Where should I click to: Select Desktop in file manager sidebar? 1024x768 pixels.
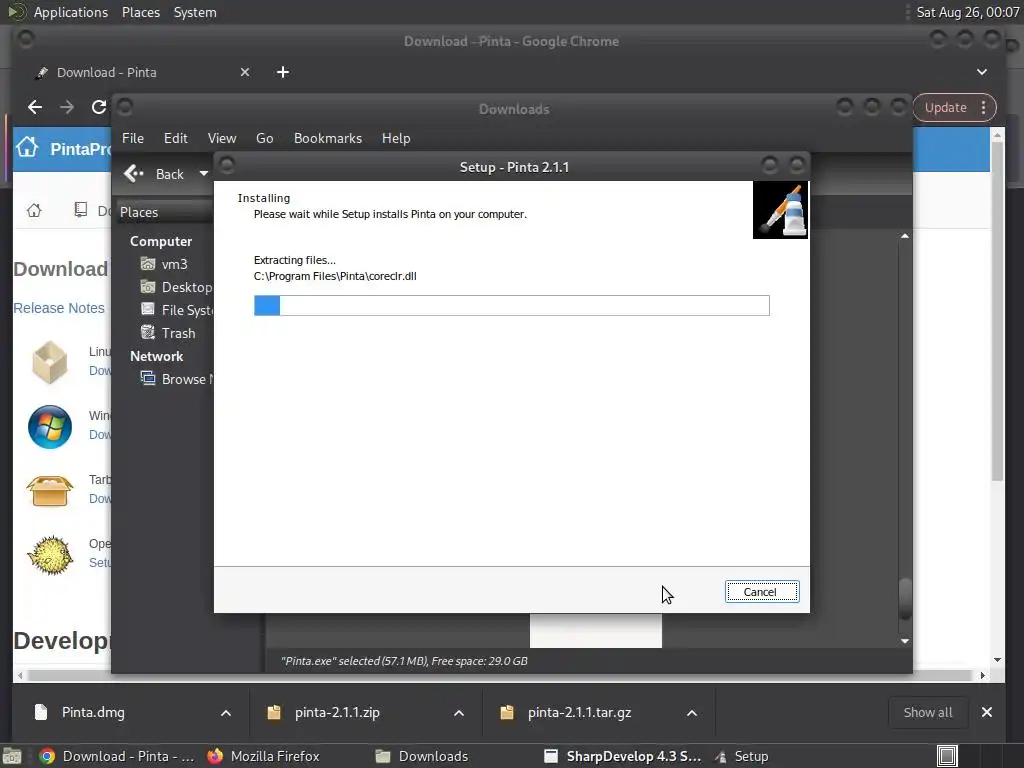(x=176, y=287)
